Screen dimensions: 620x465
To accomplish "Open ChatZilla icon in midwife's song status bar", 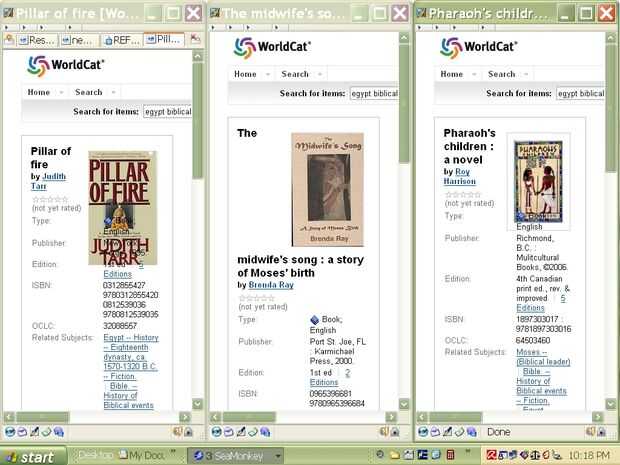I will [265, 432].
